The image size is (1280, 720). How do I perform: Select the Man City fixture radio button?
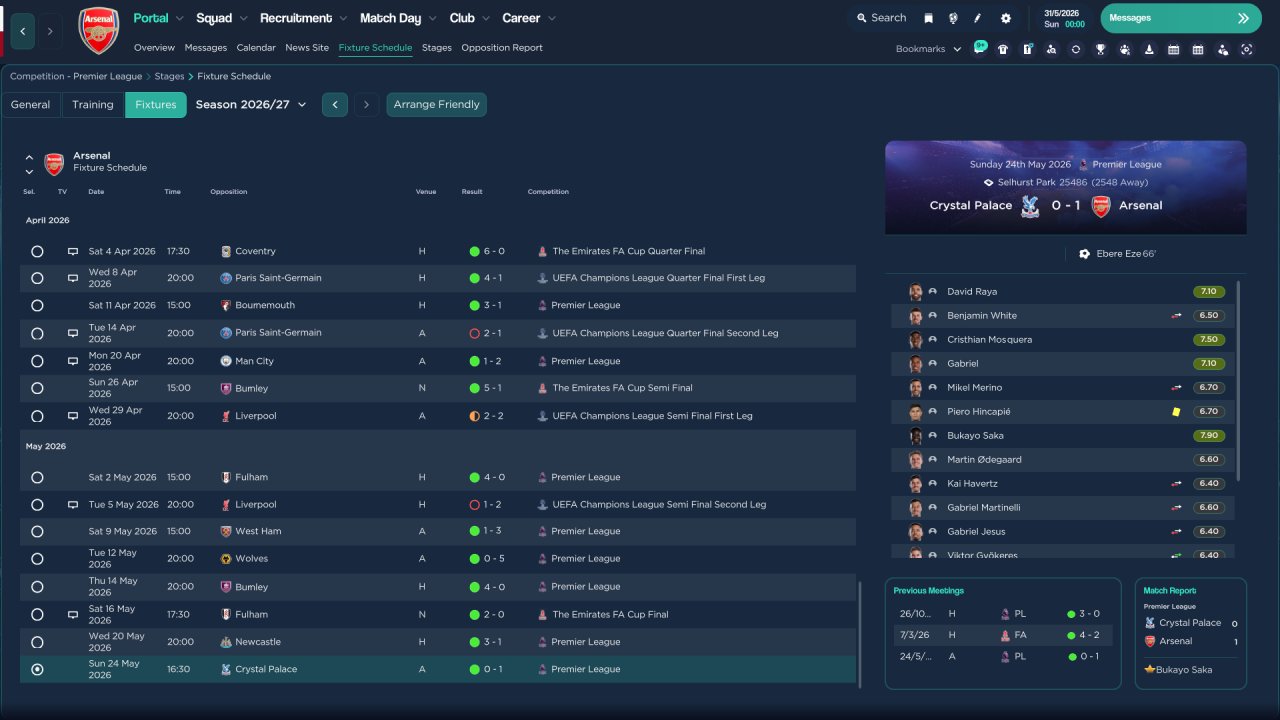[37, 361]
